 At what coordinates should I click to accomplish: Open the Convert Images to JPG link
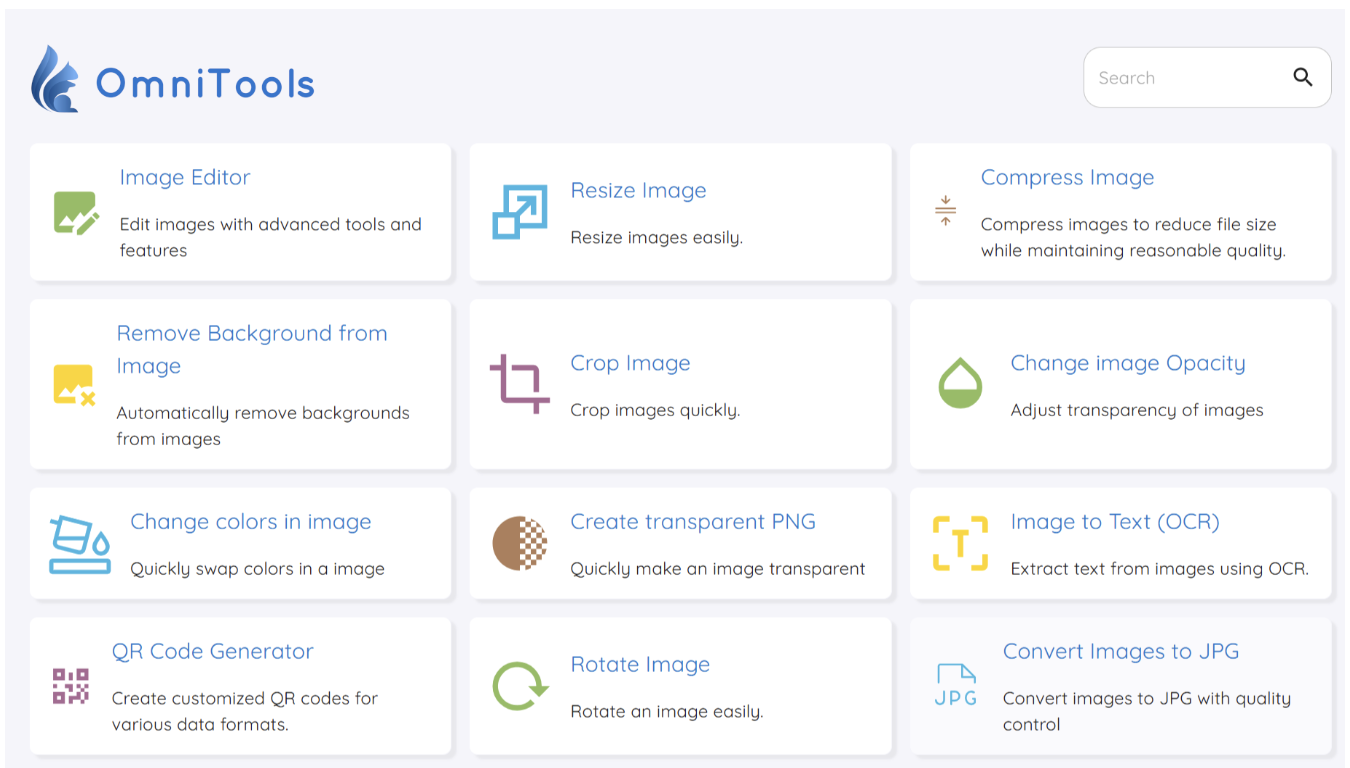1120,652
